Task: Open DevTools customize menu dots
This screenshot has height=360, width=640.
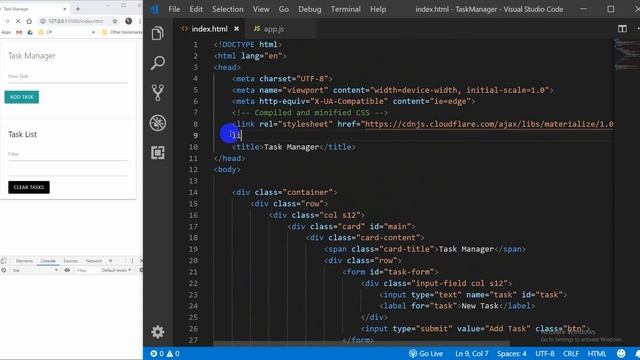Action: (132, 260)
